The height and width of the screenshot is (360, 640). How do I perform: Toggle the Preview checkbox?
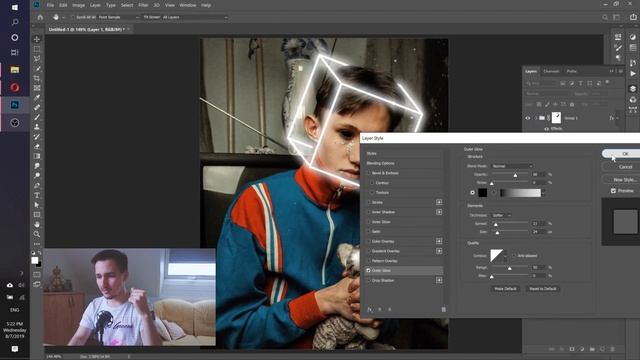point(613,191)
